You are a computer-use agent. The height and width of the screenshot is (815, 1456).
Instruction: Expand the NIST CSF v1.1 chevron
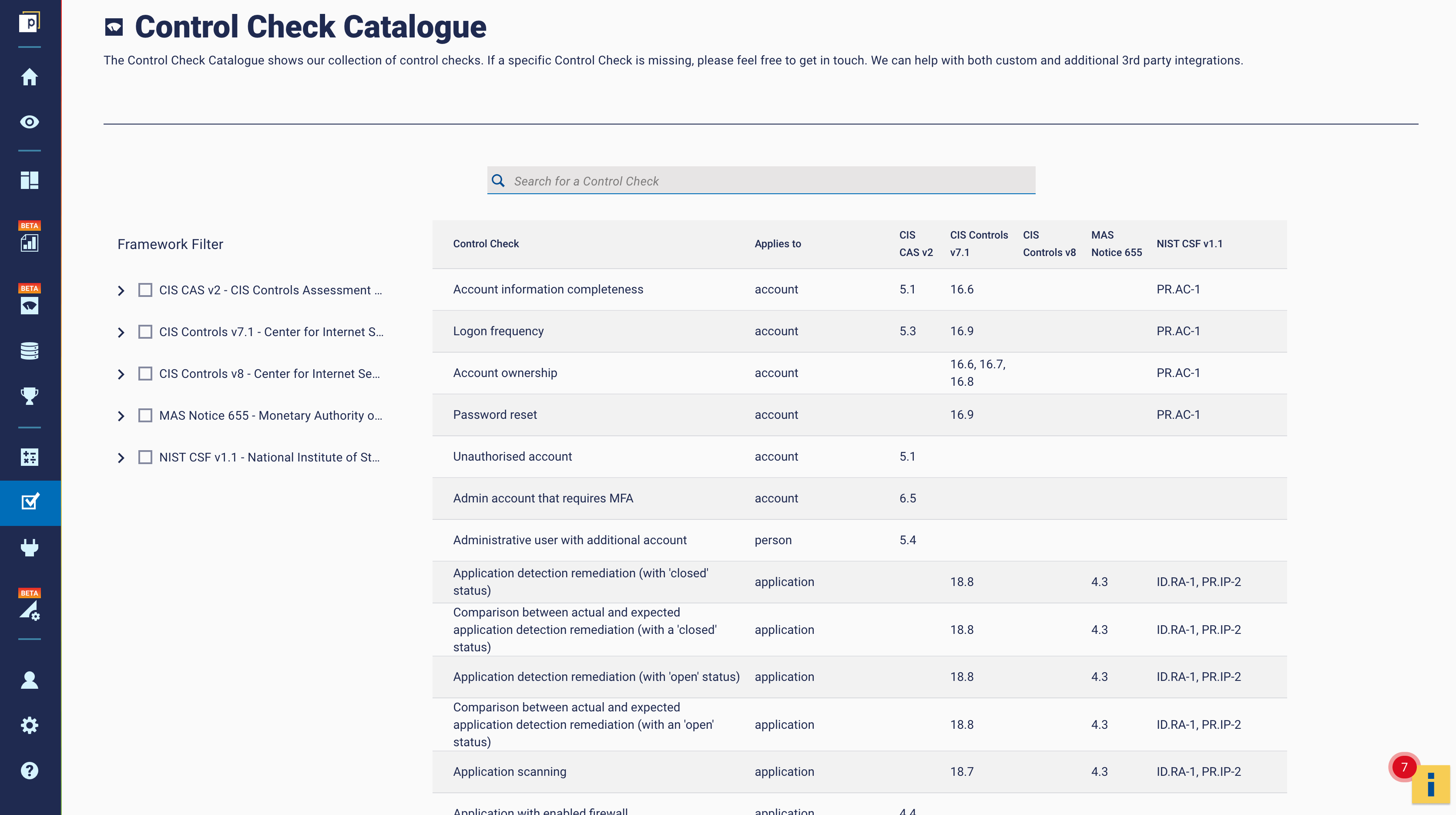pyautogui.click(x=121, y=458)
